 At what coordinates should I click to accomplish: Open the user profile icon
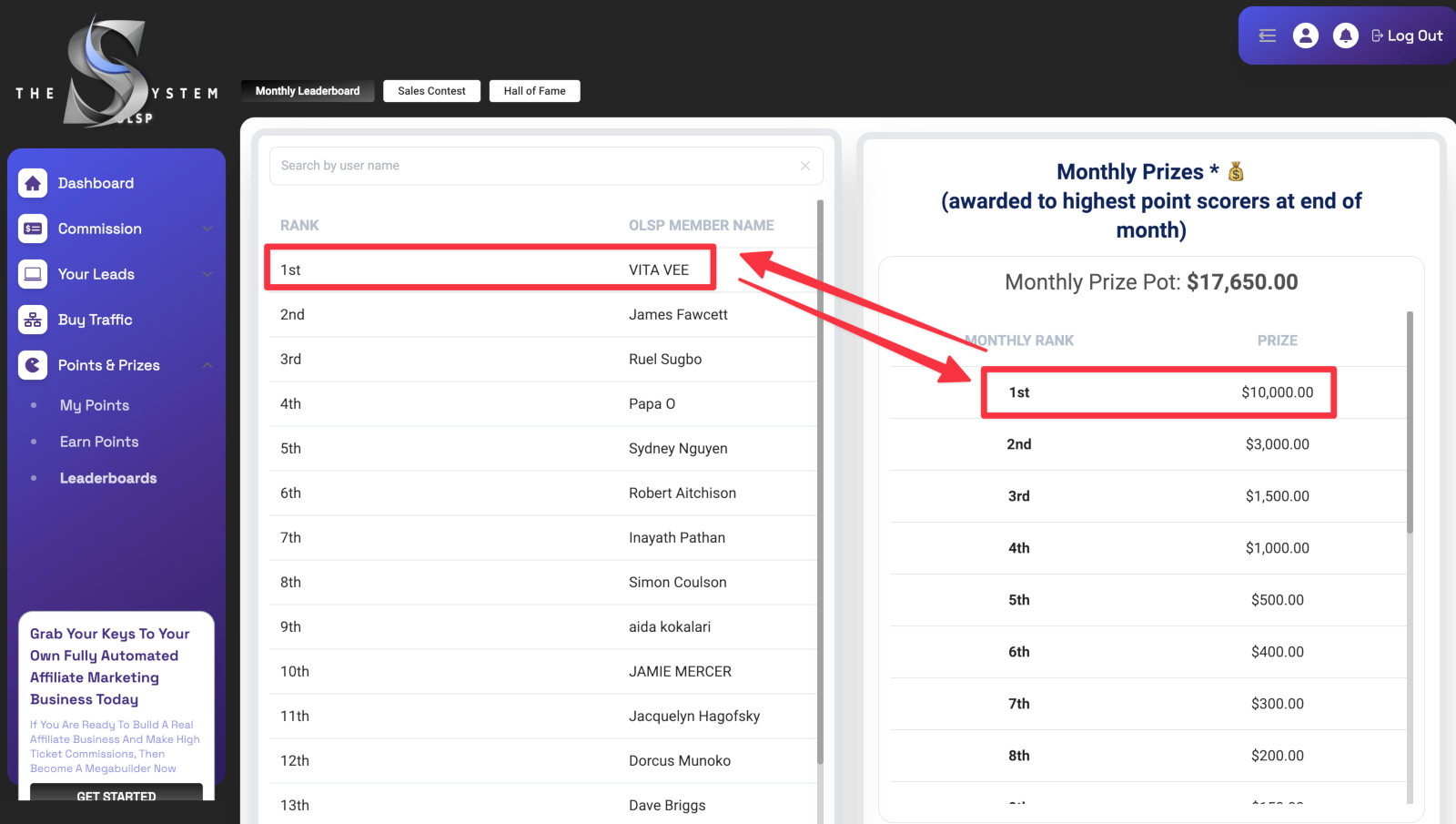point(1306,35)
